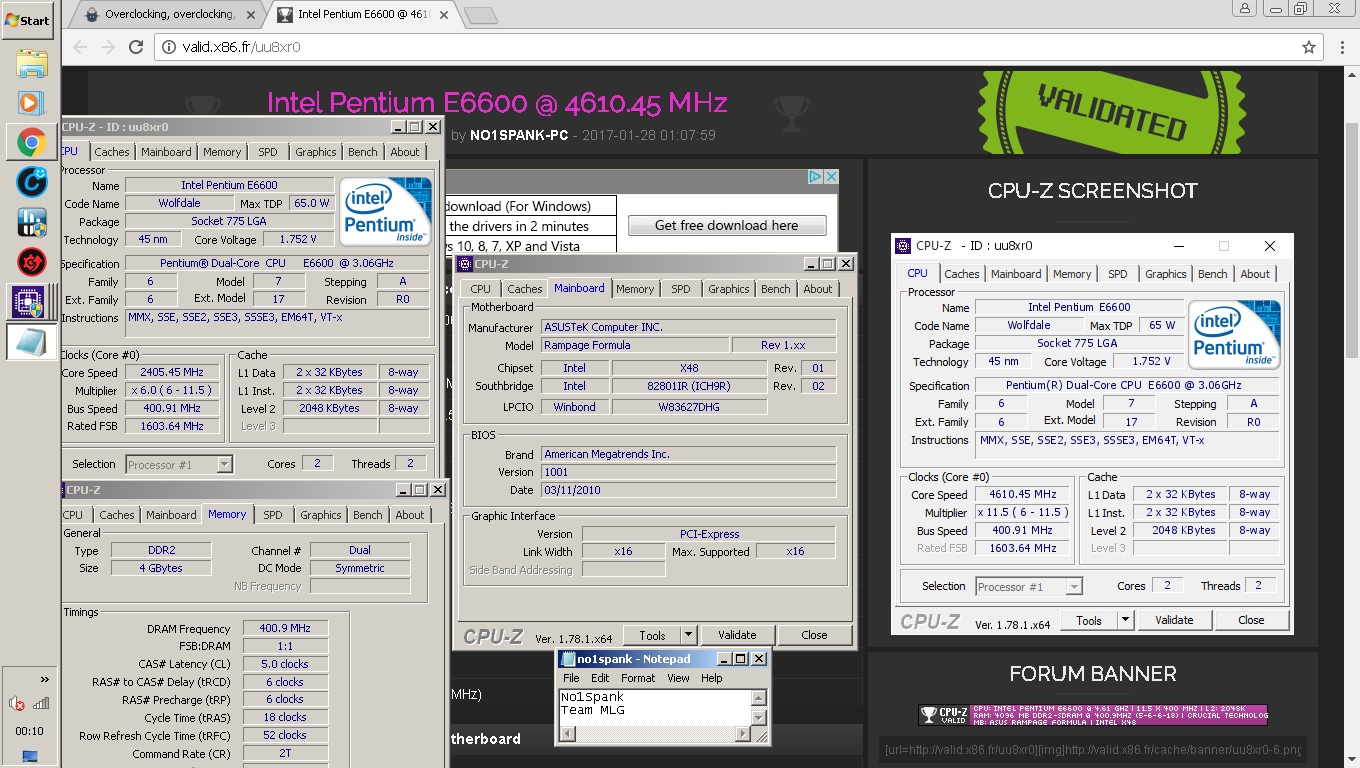
Task: Switch to Notepad taskbar icon
Action: pyautogui.click(x=31, y=341)
